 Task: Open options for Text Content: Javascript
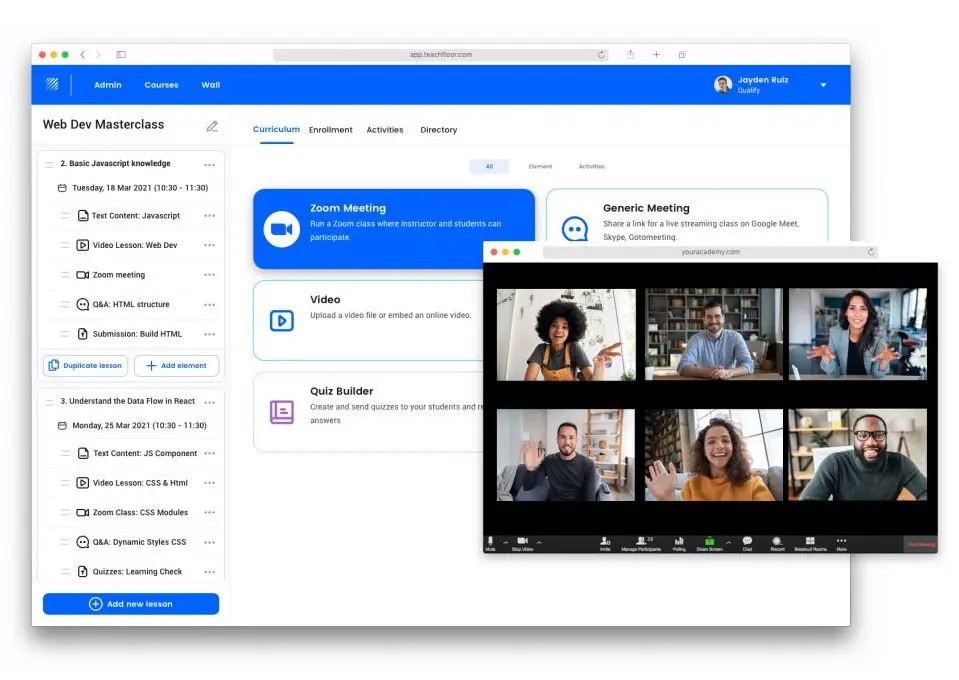click(x=210, y=216)
